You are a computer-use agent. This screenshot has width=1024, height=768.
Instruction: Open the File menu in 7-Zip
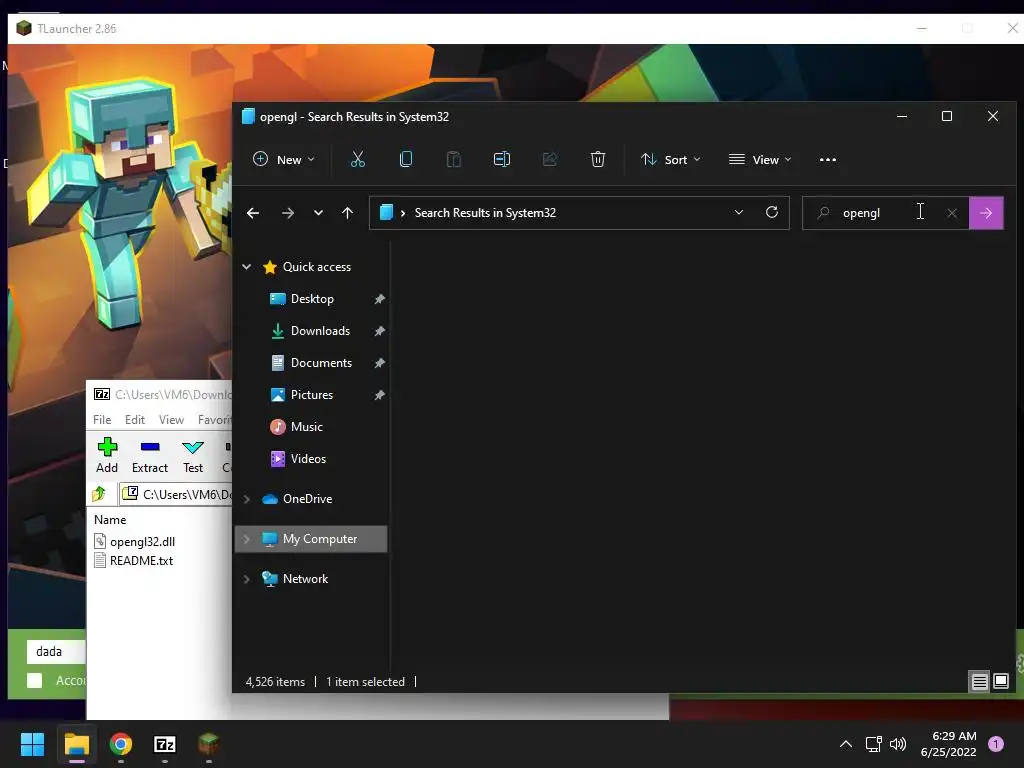(102, 419)
